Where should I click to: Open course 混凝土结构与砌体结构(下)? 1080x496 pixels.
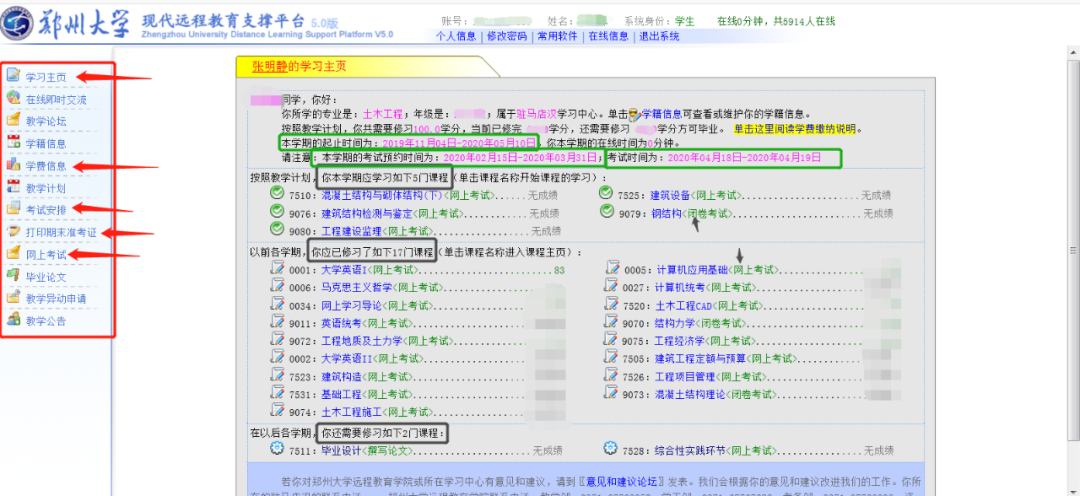[382, 195]
